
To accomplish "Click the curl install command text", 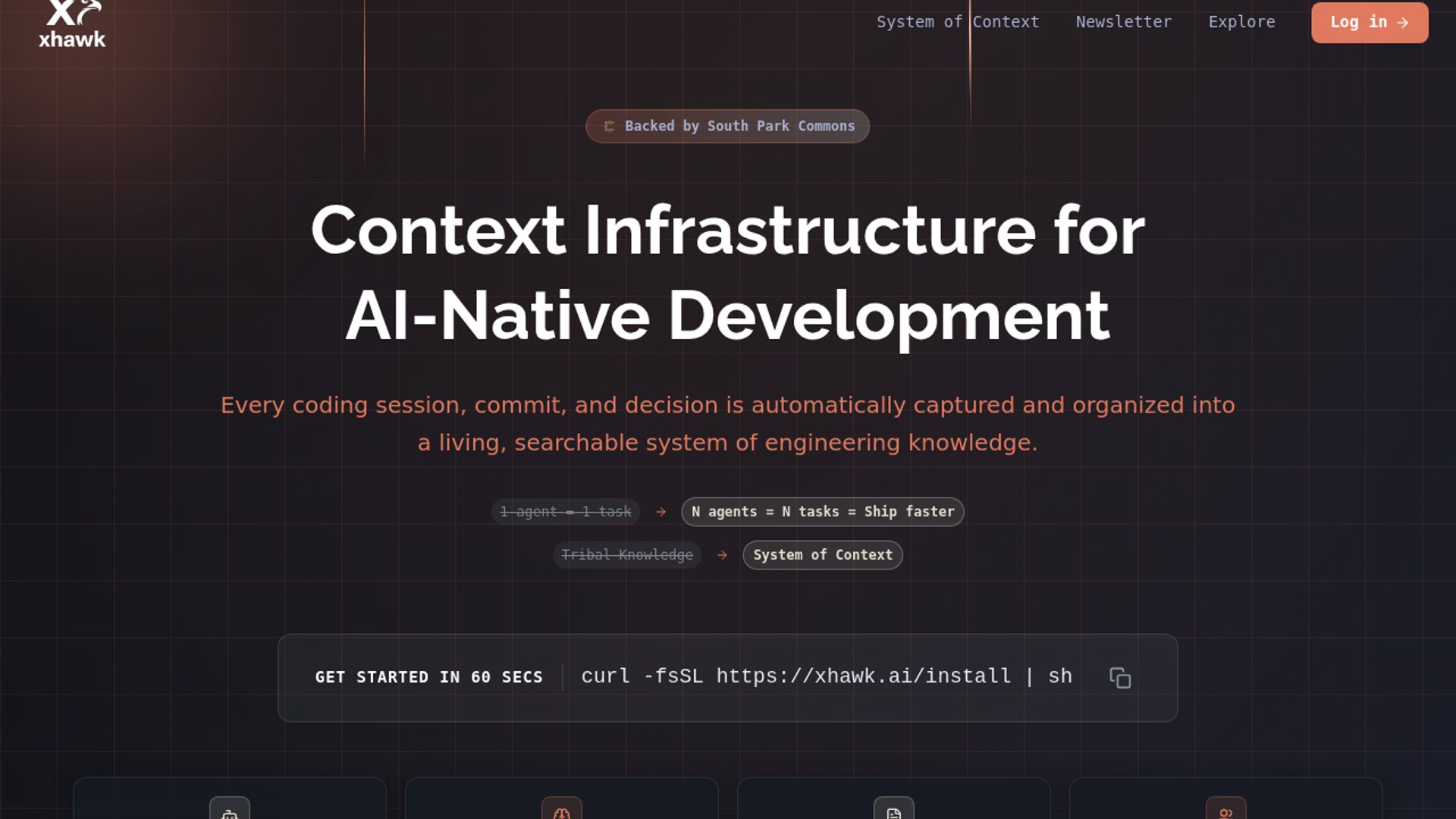I will pos(826,676).
